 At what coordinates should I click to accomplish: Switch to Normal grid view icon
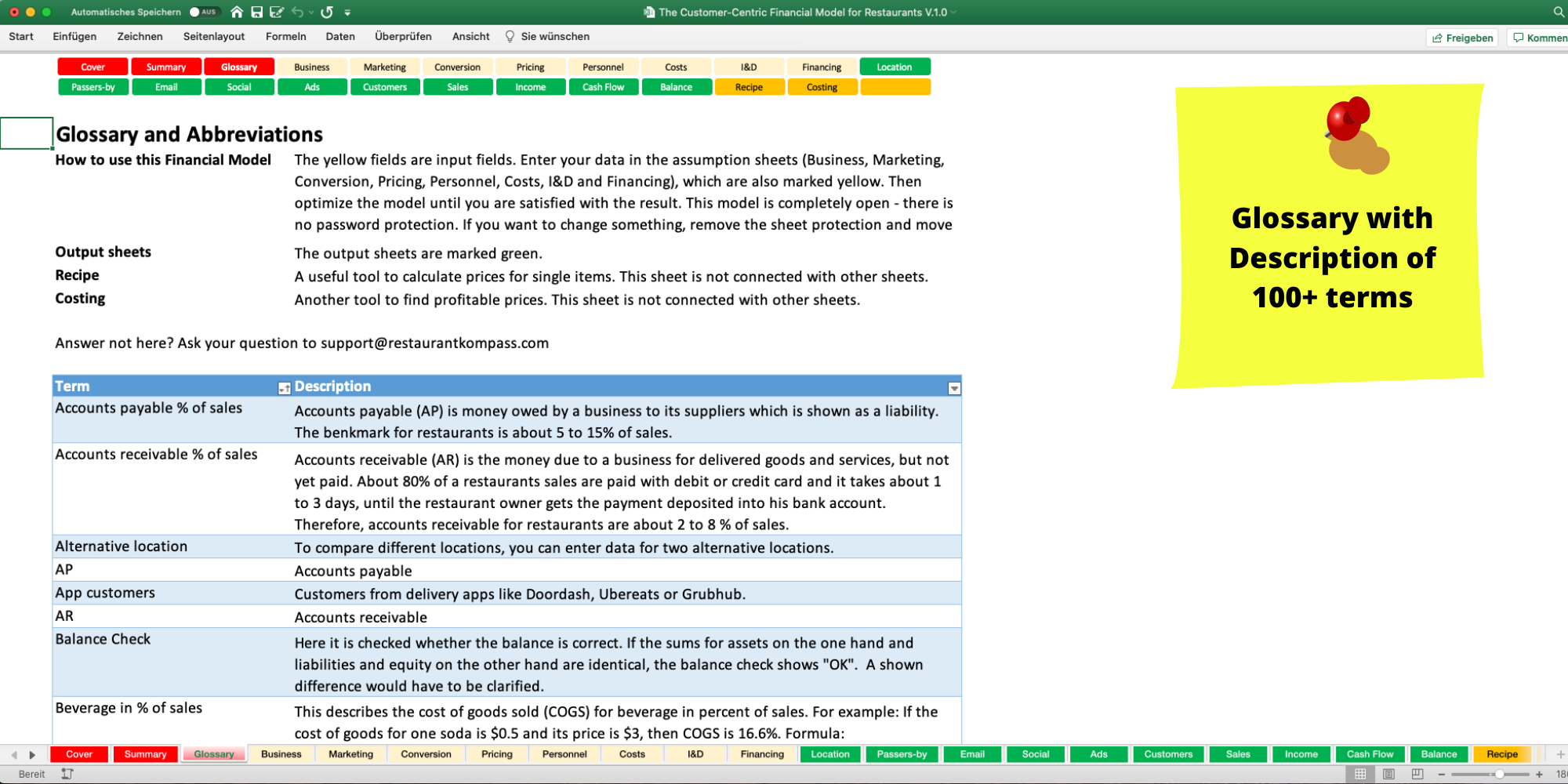pyautogui.click(x=1360, y=774)
